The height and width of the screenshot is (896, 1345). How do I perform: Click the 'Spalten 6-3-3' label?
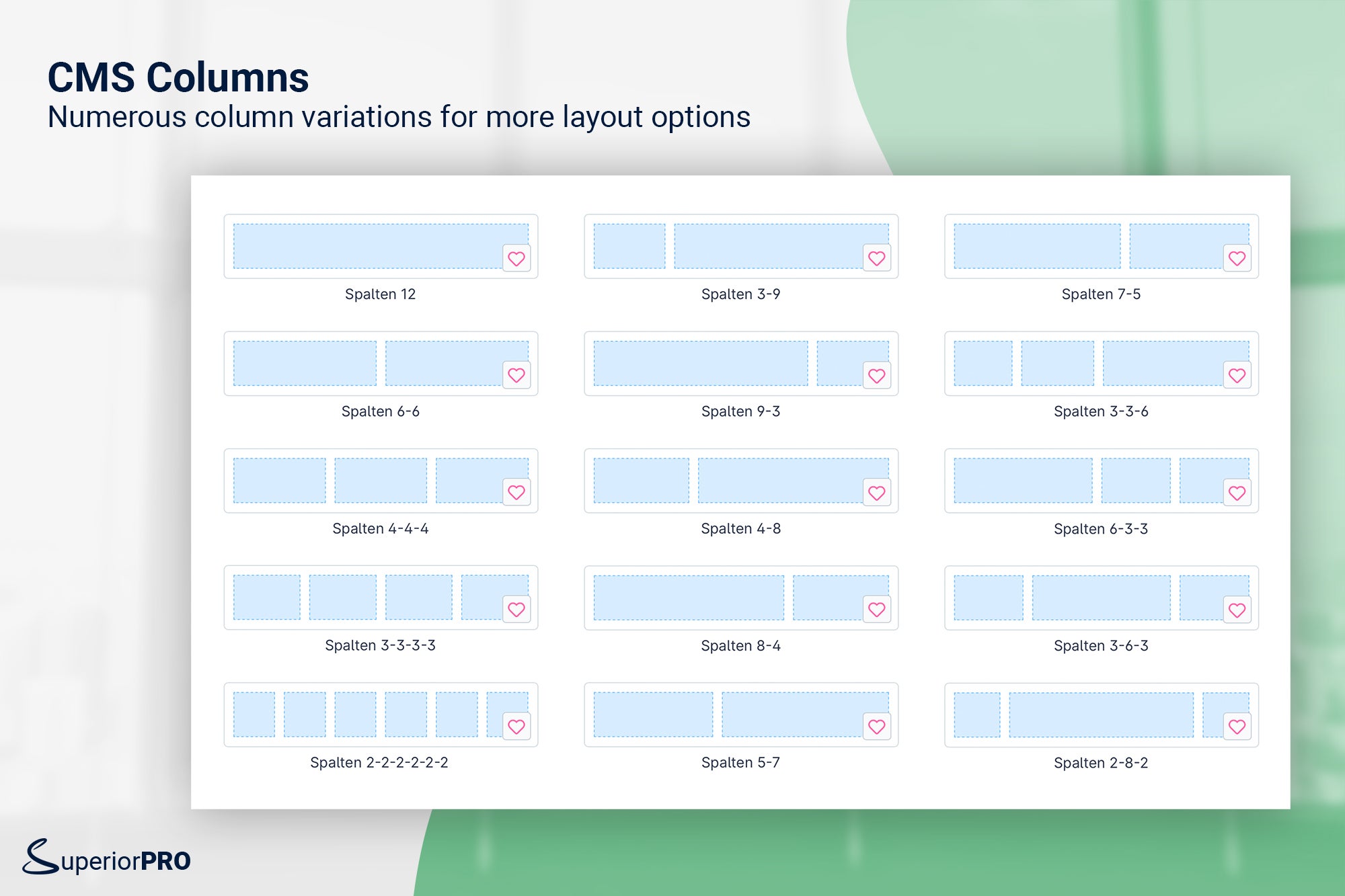[1102, 528]
